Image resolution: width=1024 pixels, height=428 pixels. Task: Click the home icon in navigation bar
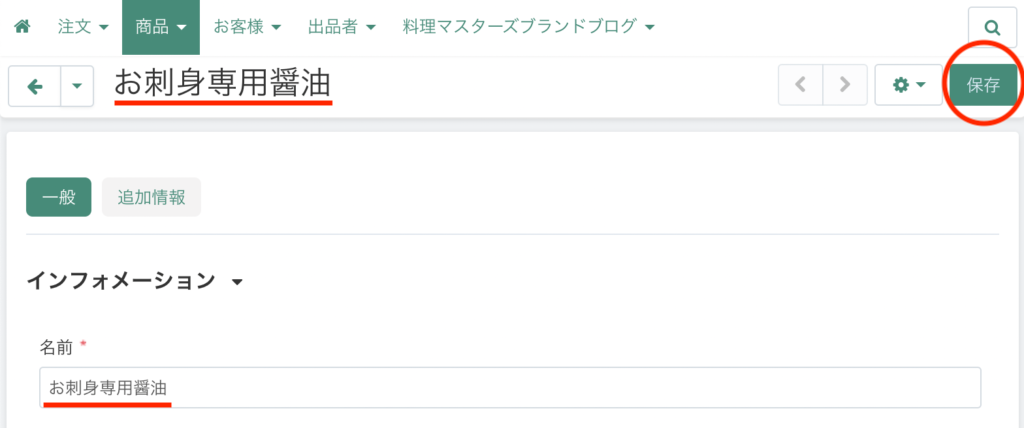click(x=21, y=27)
